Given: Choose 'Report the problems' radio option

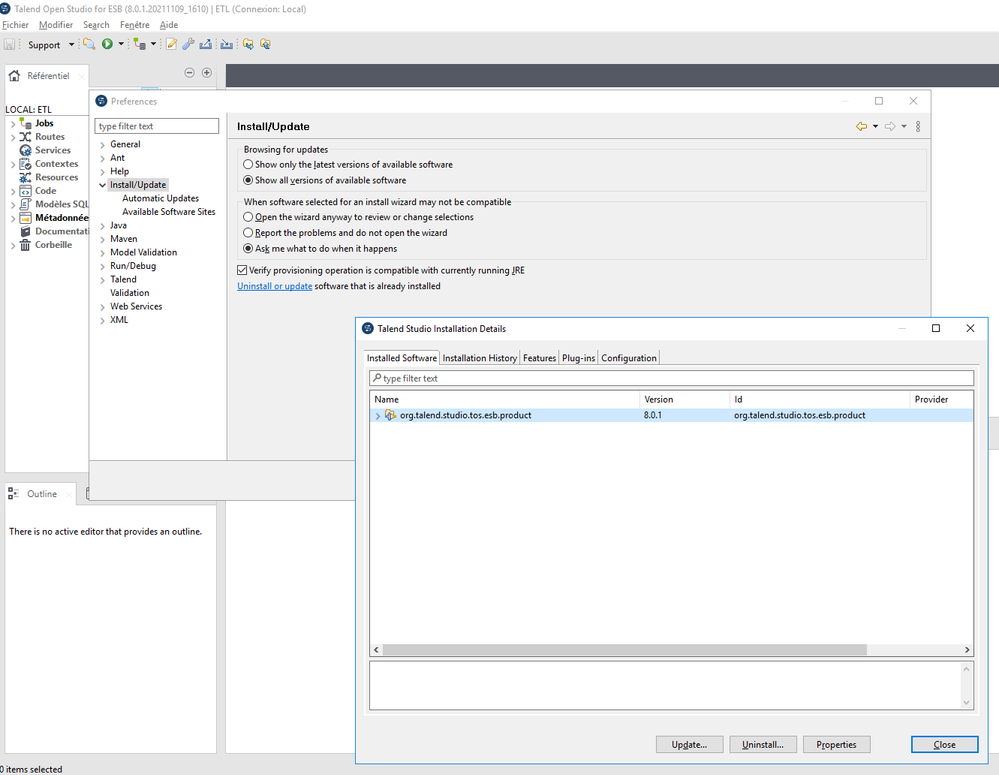Looking at the screenshot, I should coord(248,233).
